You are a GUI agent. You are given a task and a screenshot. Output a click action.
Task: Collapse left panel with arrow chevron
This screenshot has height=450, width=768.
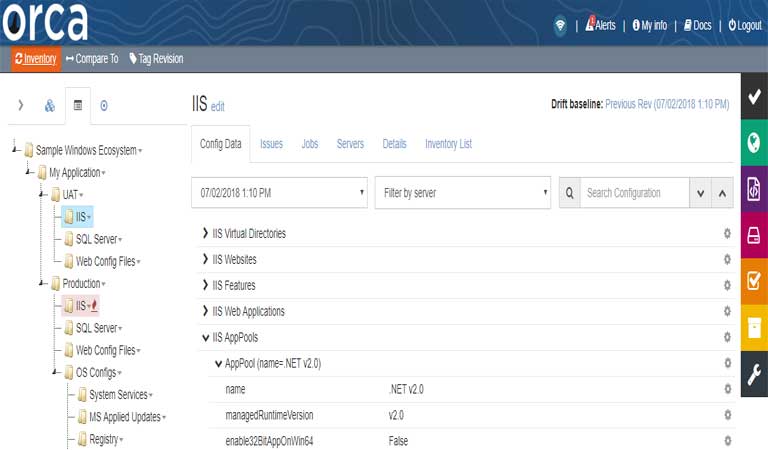21,105
